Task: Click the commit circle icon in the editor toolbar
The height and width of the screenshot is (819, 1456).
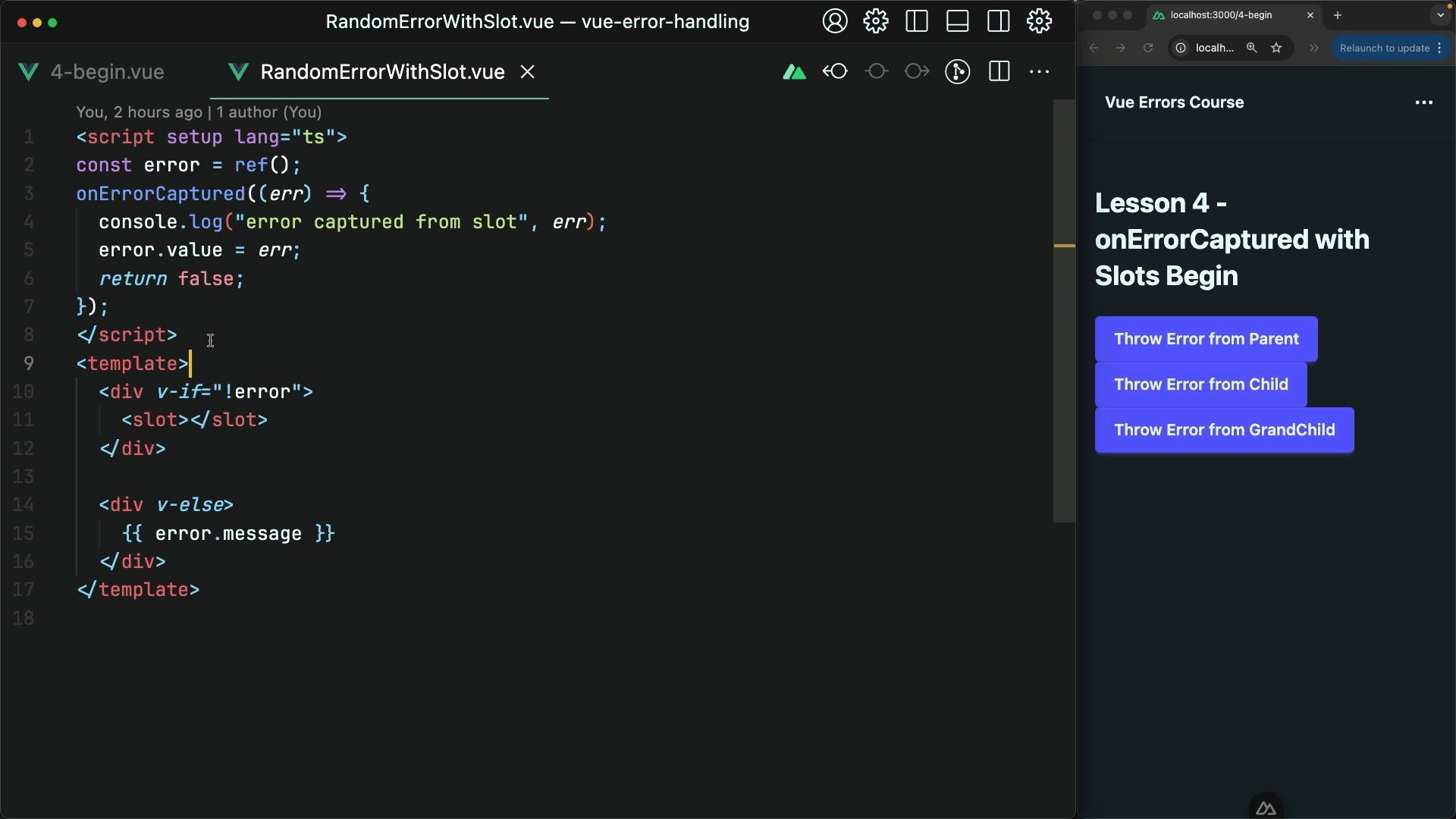Action: tap(877, 72)
